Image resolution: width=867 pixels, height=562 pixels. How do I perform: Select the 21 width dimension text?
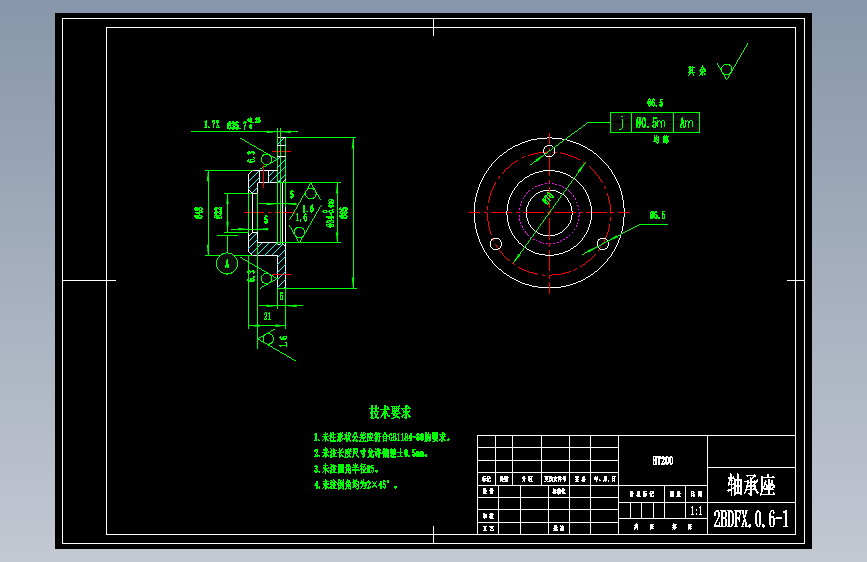[268, 316]
